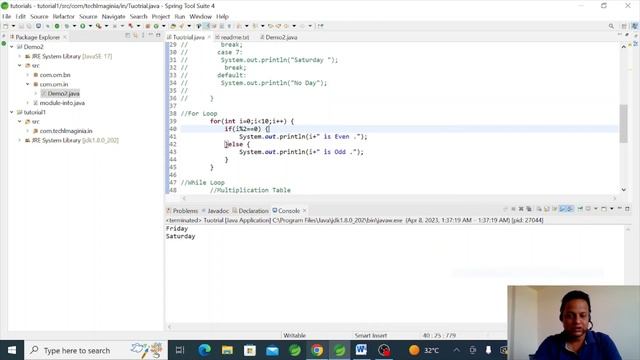Click the New file toolbar icon
This screenshot has height=360, width=640.
tap(6, 26)
